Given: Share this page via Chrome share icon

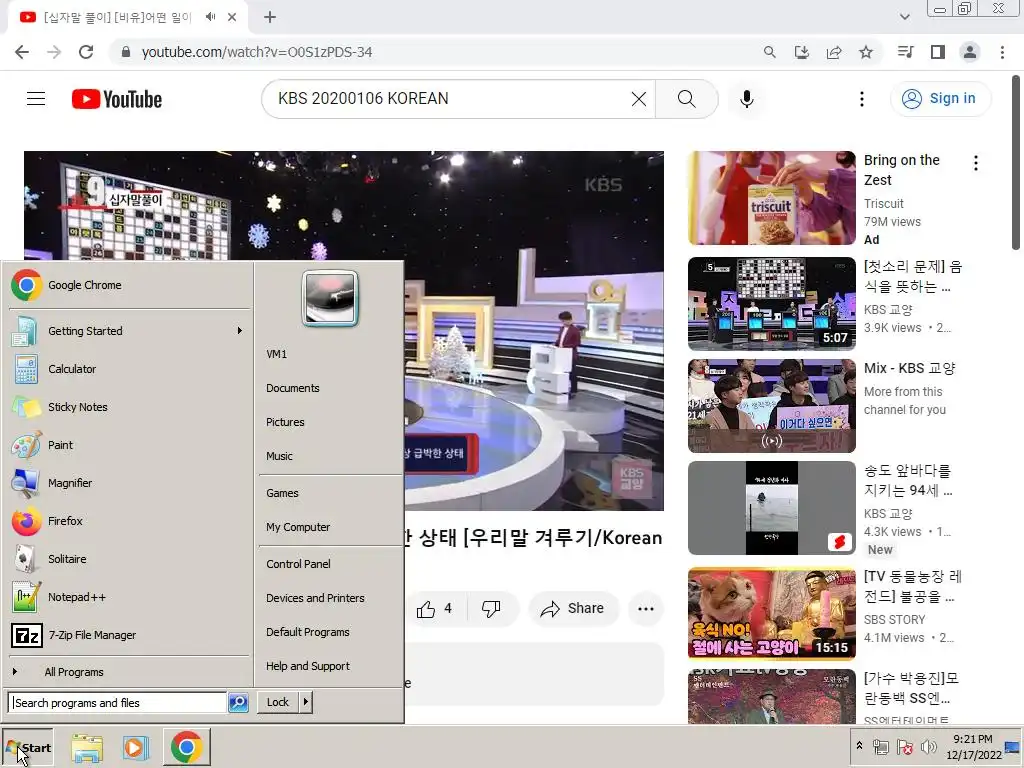Looking at the screenshot, I should click(x=834, y=52).
